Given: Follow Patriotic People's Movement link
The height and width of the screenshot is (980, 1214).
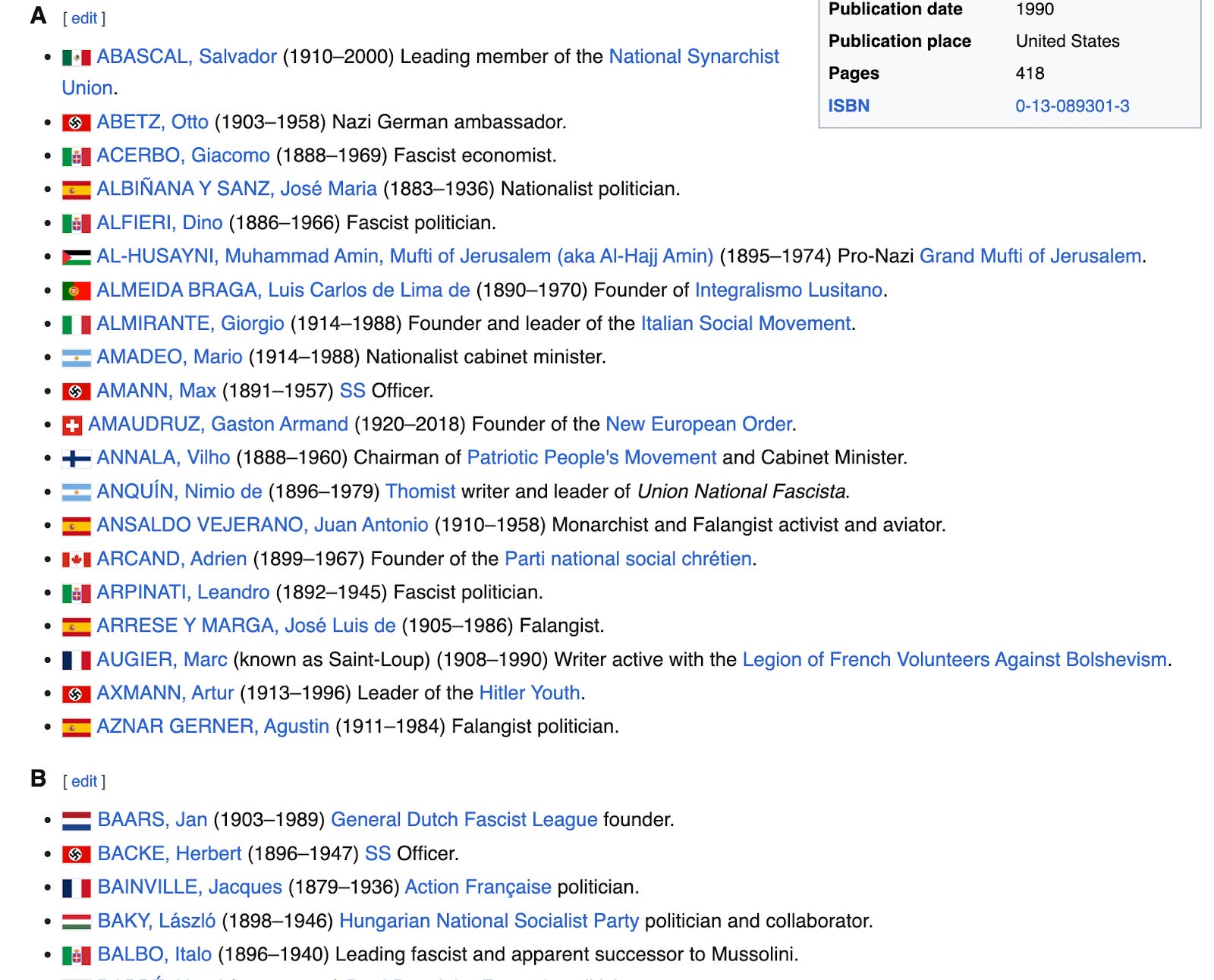Looking at the screenshot, I should [591, 457].
